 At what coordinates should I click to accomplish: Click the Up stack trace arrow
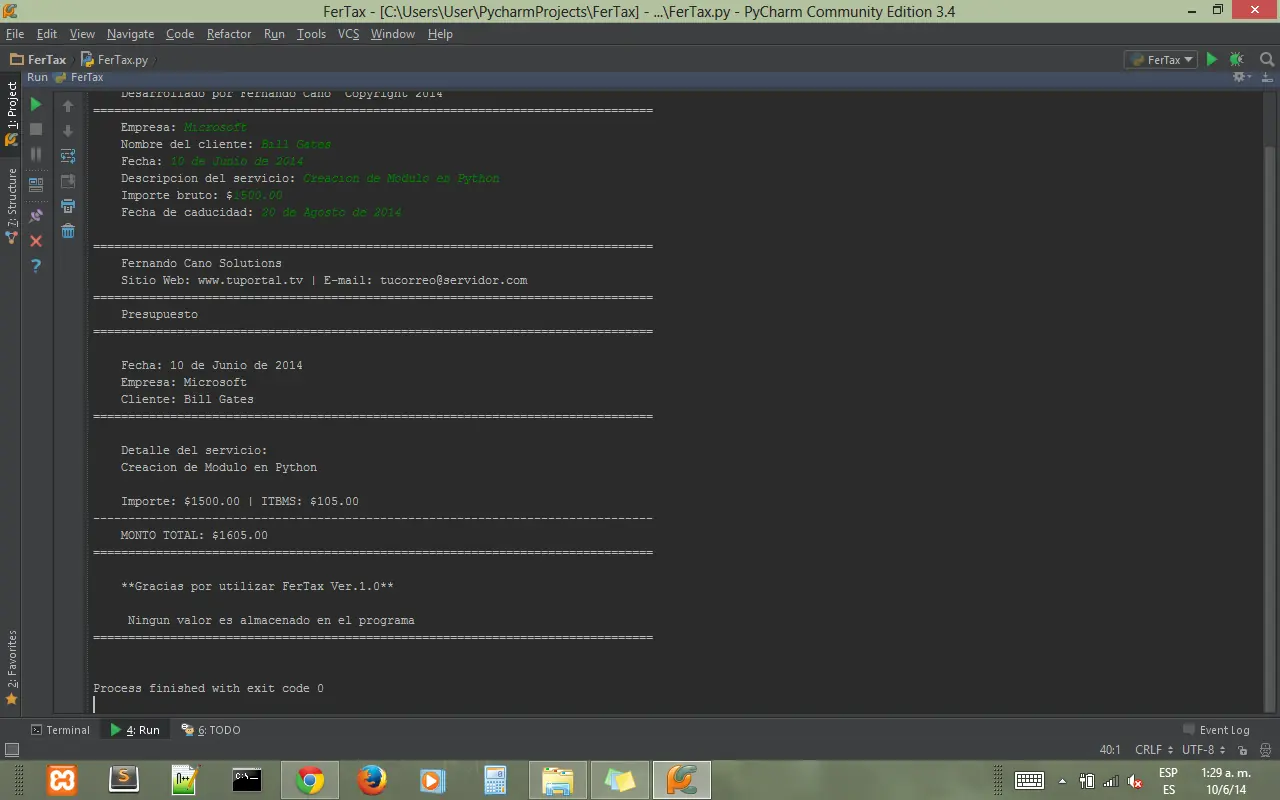[x=68, y=105]
